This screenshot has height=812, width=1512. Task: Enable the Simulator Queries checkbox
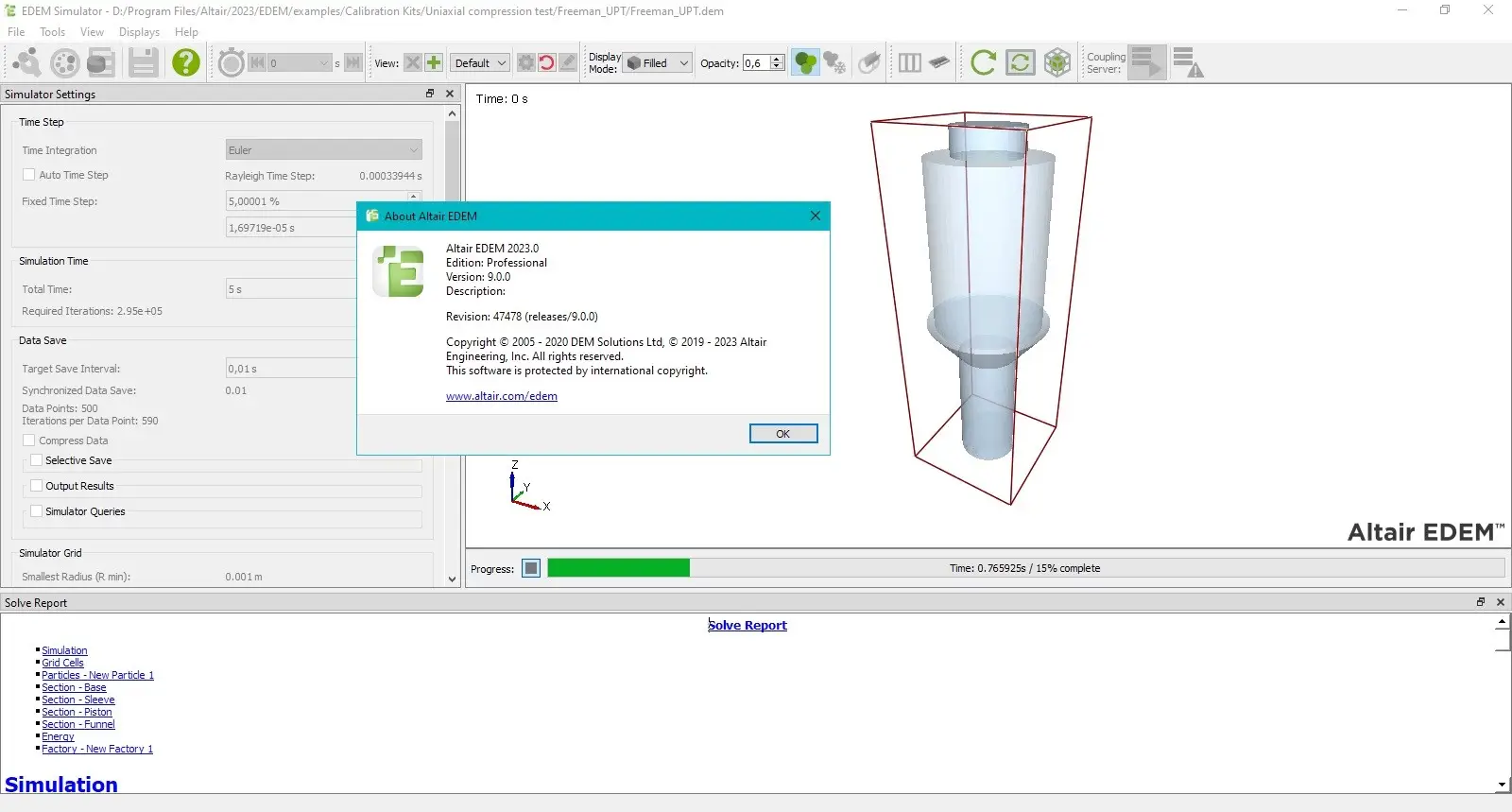(36, 511)
